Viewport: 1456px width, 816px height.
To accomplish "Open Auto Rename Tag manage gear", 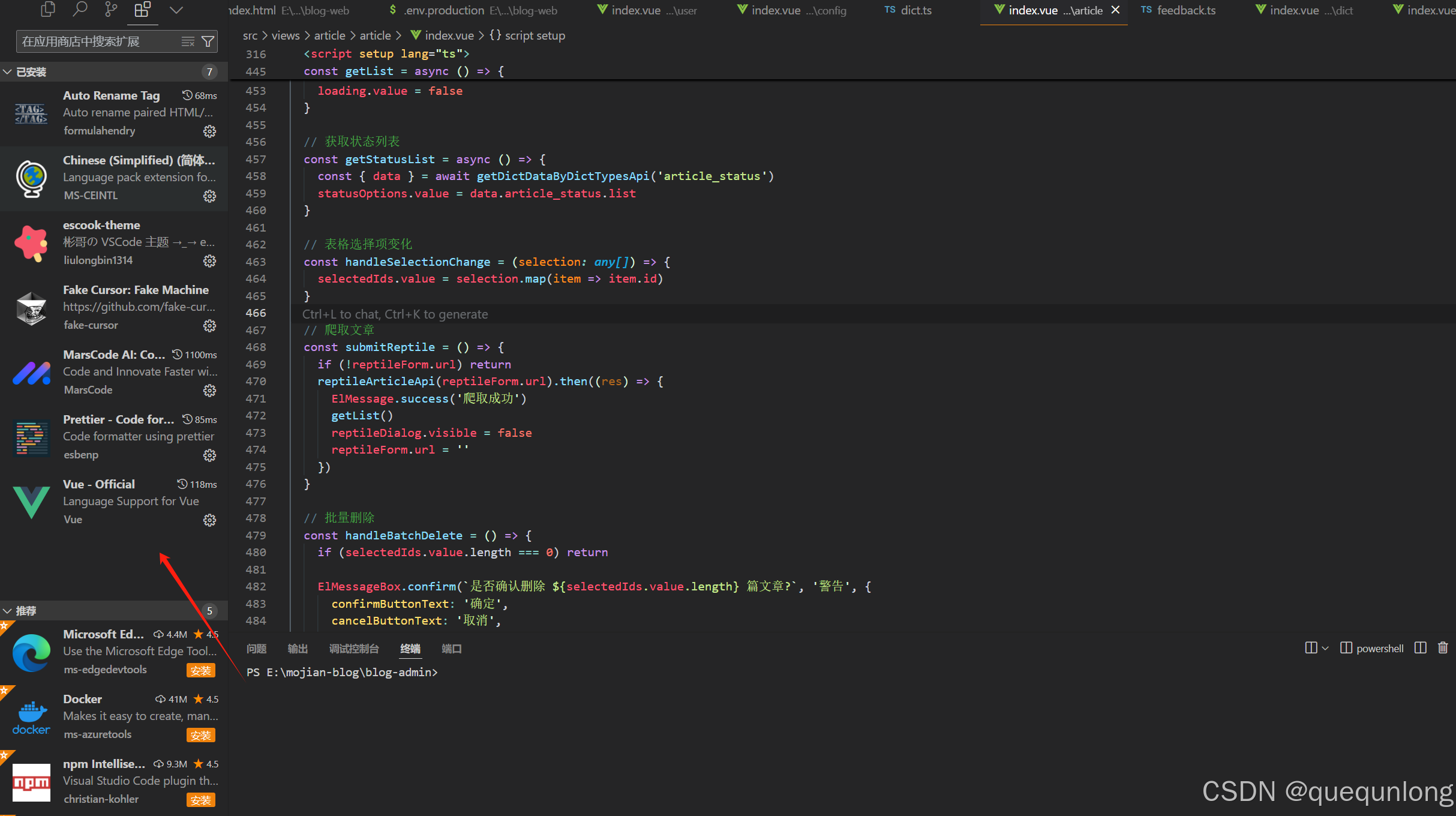I will [209, 131].
